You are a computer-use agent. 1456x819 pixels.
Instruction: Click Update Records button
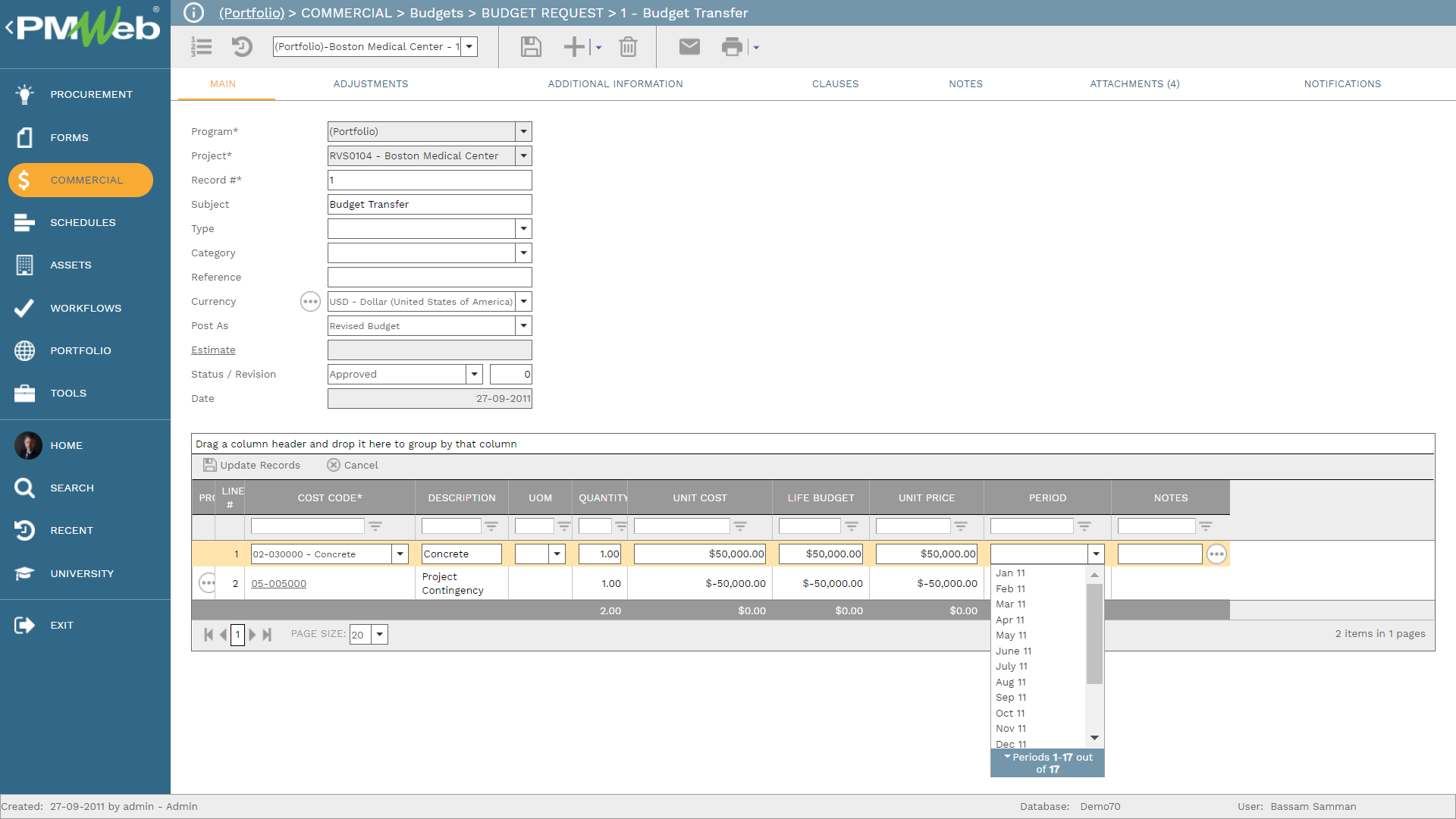pos(252,466)
